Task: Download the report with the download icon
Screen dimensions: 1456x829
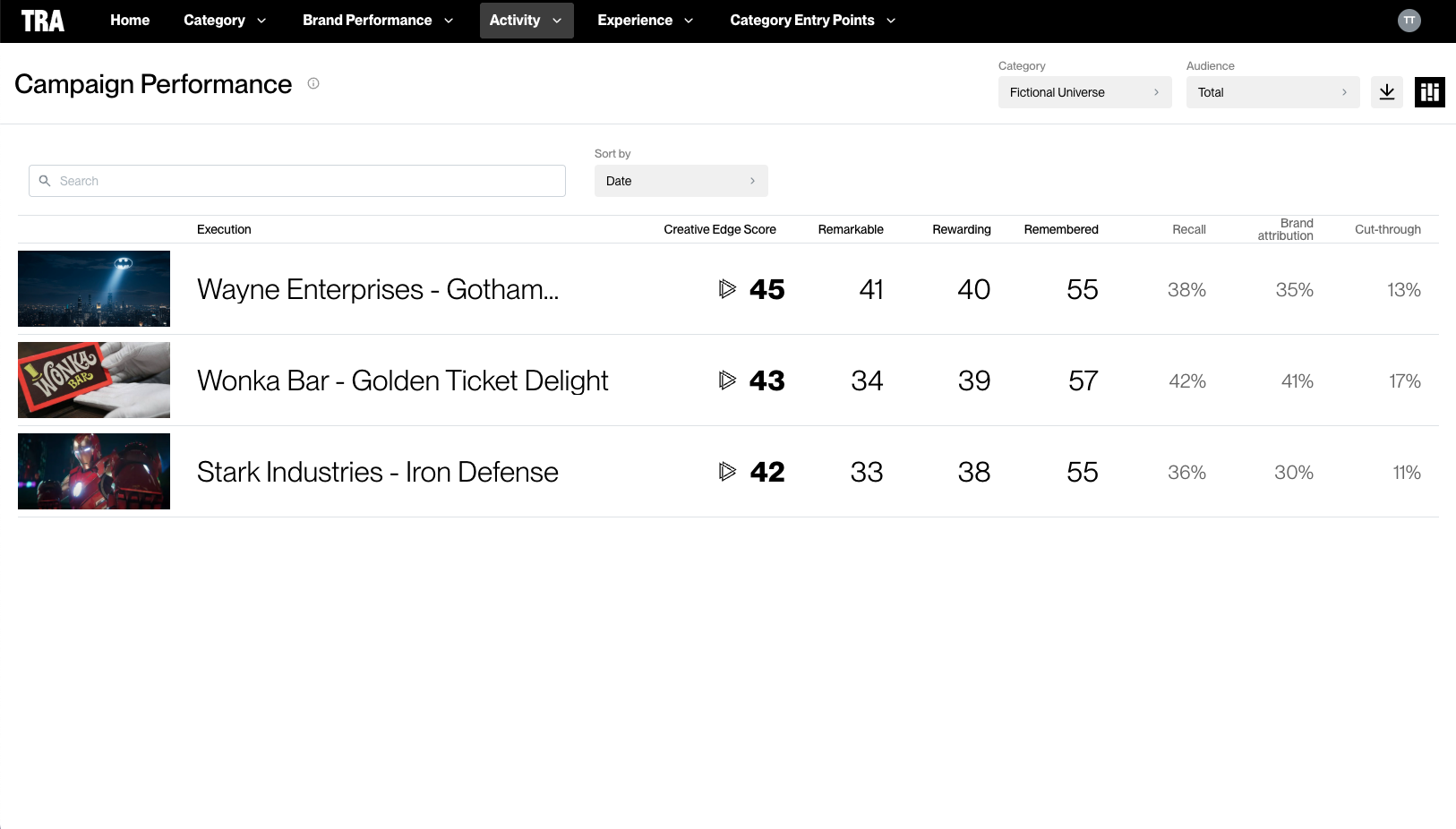Action: [x=1387, y=92]
